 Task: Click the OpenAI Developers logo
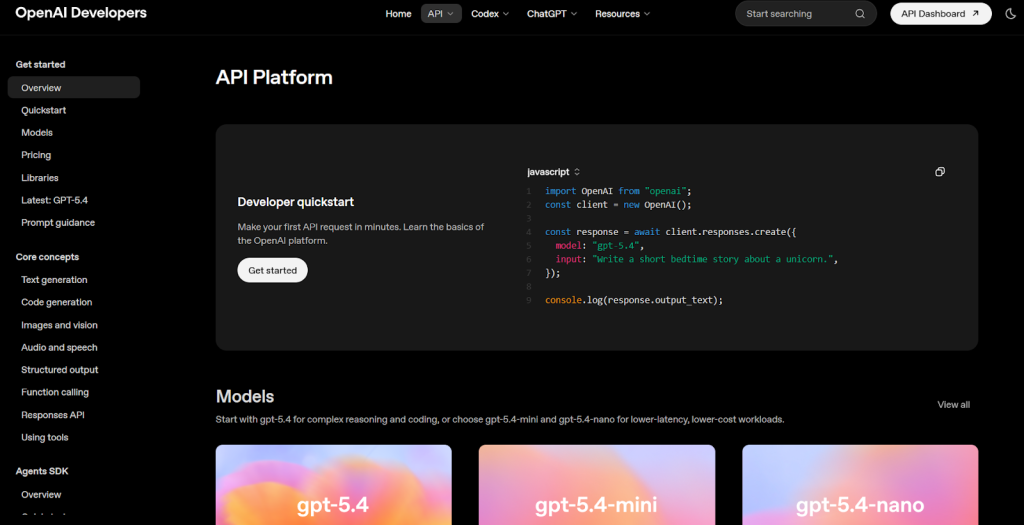(x=81, y=13)
